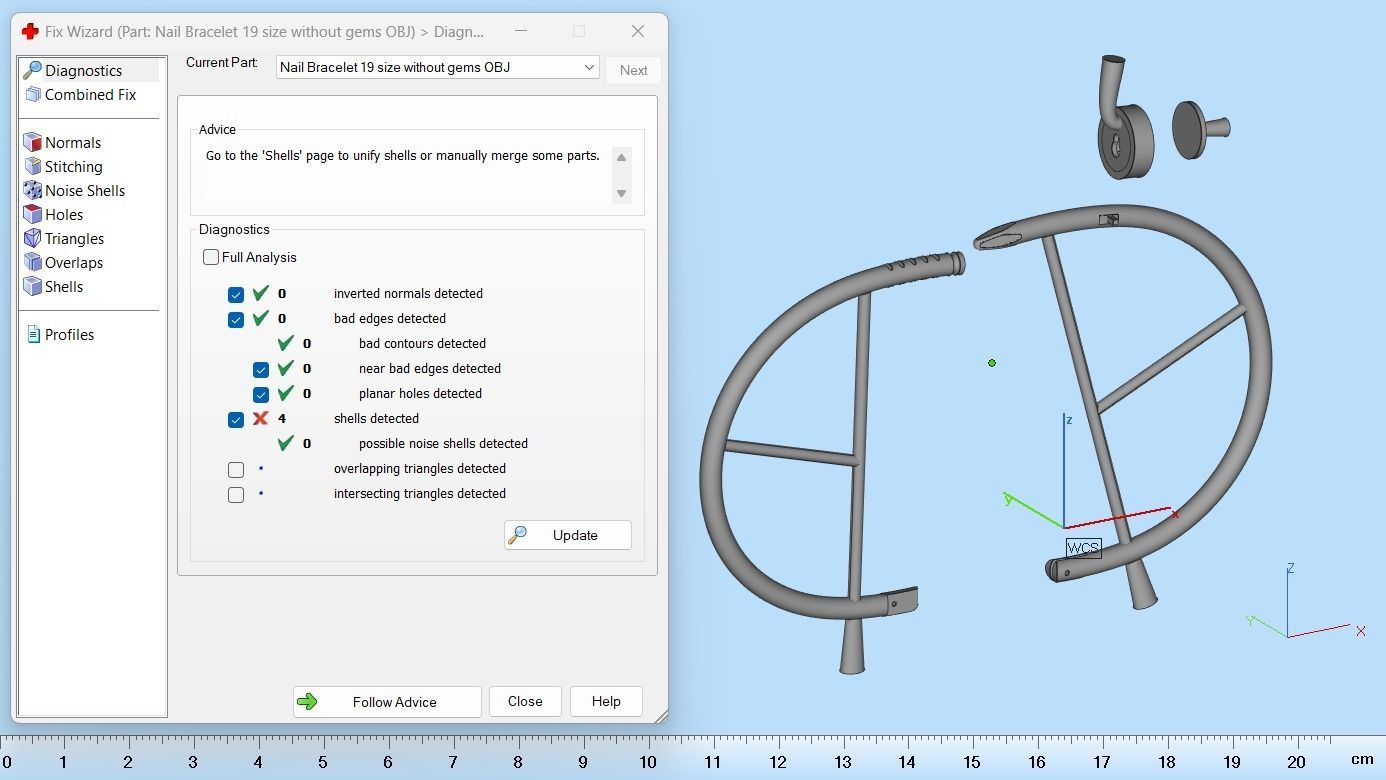Click the cylindrical clasp part in viewport
Screen dimensions: 1386x780
coord(1125,140)
